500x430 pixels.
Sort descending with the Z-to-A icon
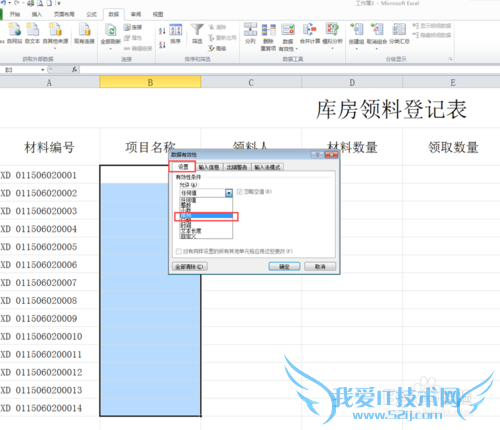click(162, 44)
